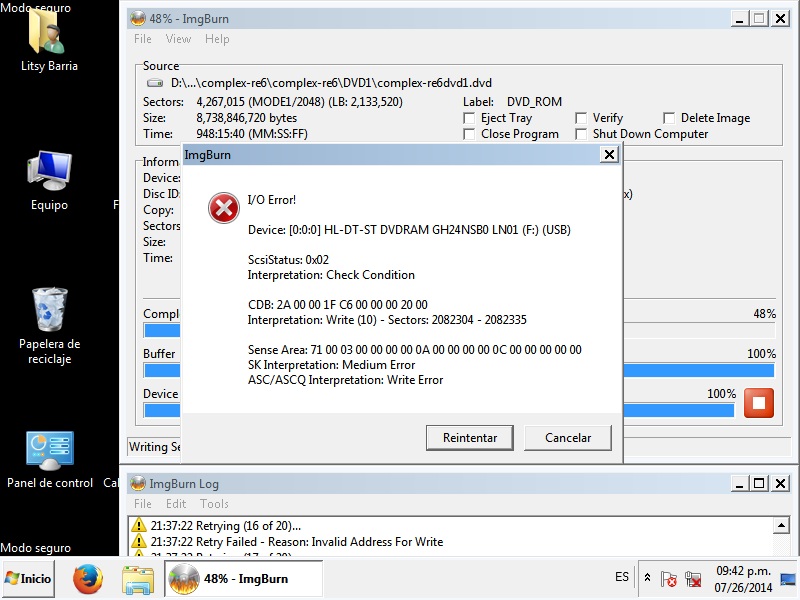
Task: Click the ES language indicator
Action: click(x=621, y=577)
